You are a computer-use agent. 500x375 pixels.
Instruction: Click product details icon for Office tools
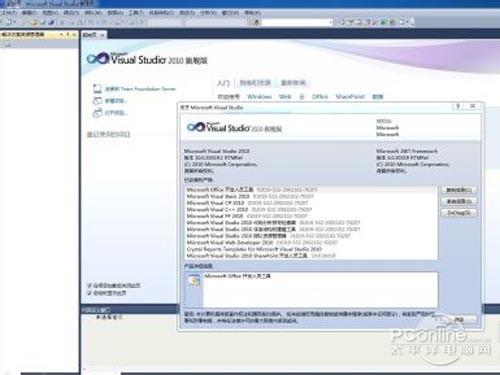(x=195, y=281)
